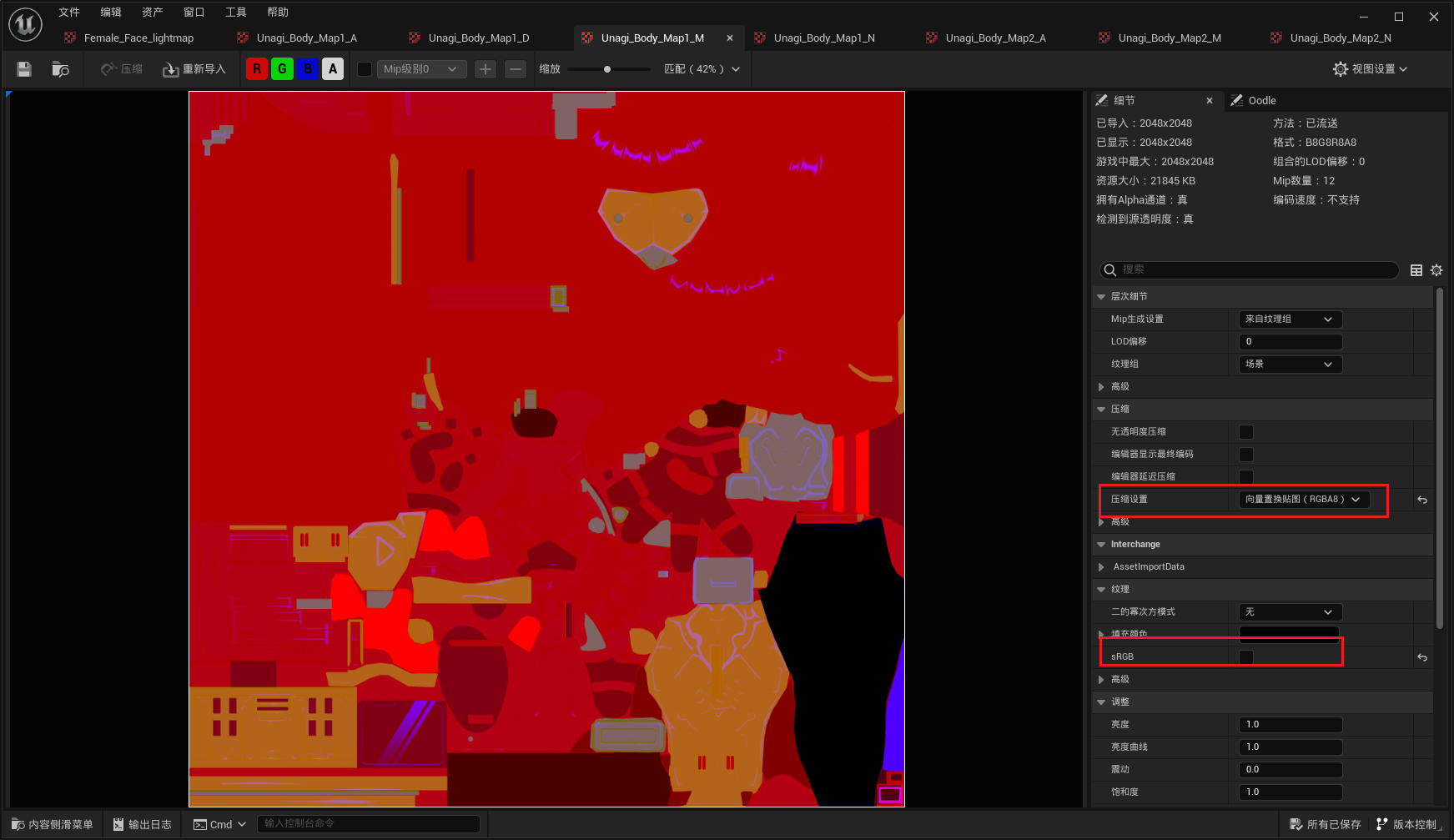1454x840 pixels.
Task: Reset 压缩设置 to default with arrow icon
Action: (1422, 500)
